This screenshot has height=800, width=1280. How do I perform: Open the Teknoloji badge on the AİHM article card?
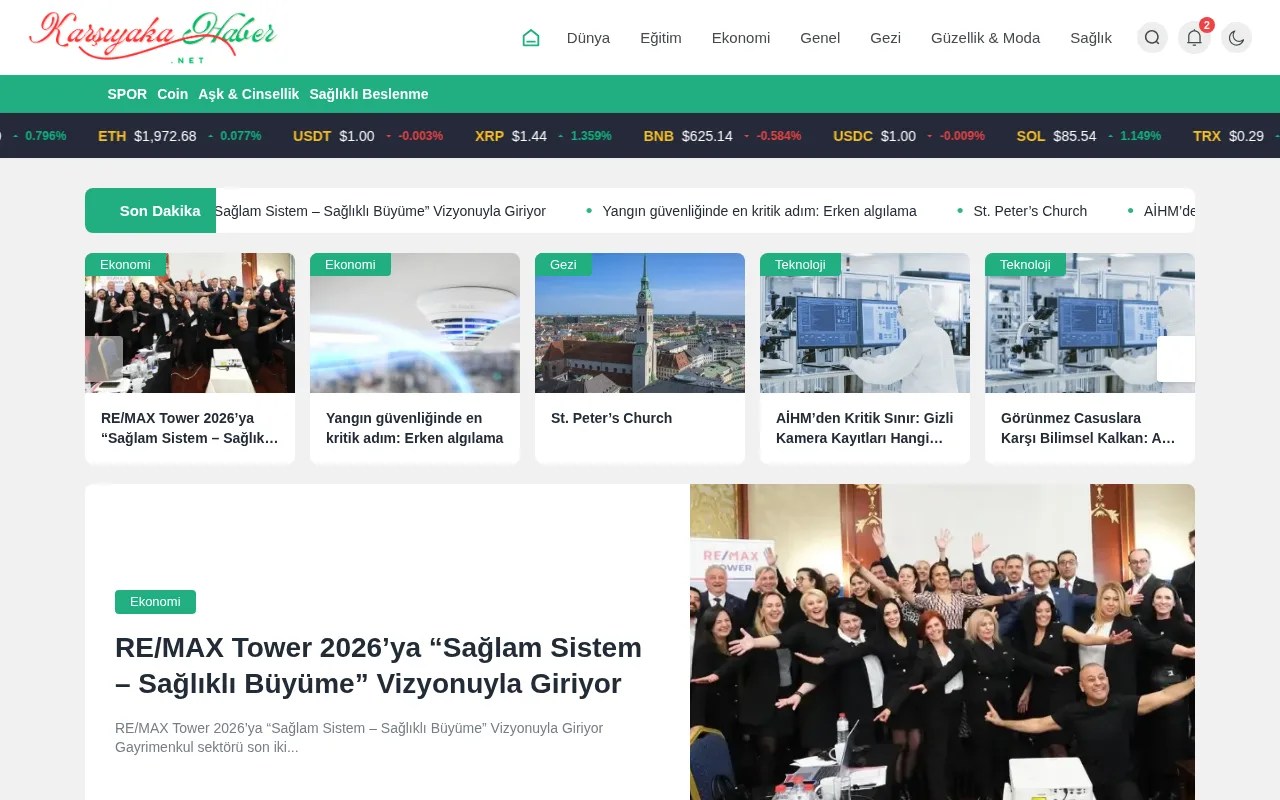(x=800, y=264)
